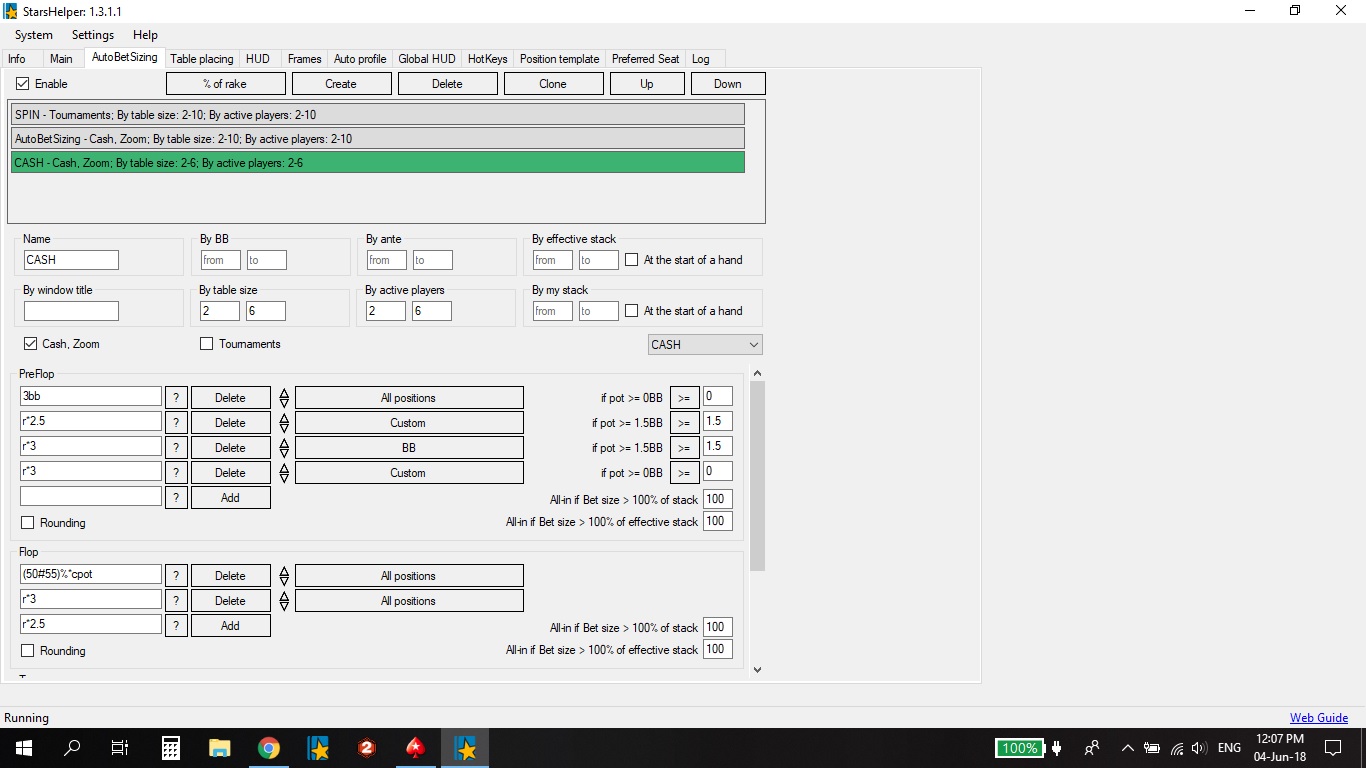Open the System menu
Viewport: 1366px width, 768px height.
(x=34, y=35)
